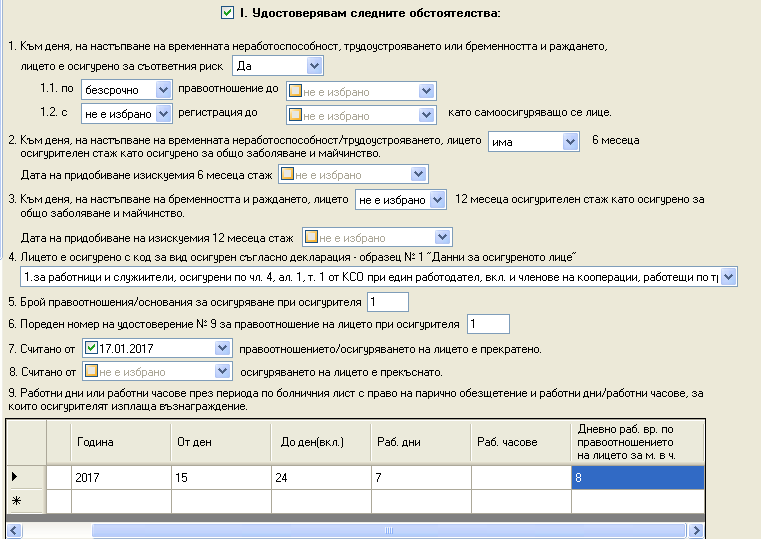Click the 'Брой правоотношения' input field
This screenshot has height=539, width=761.
tap(387, 302)
